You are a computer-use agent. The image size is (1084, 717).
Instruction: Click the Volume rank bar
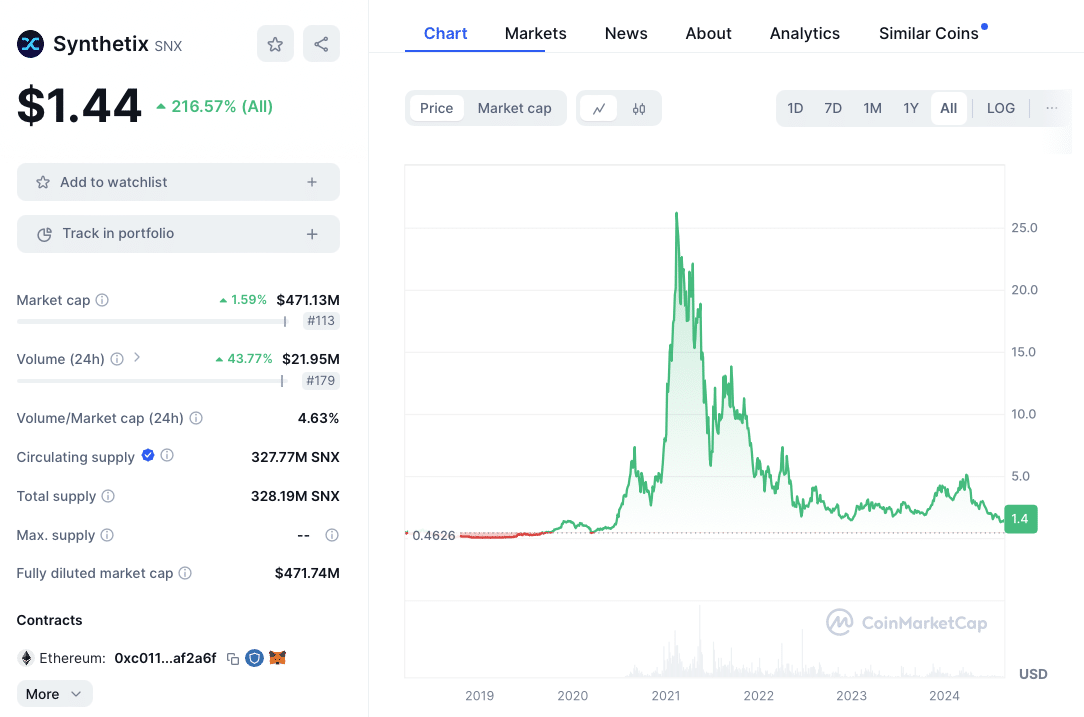pos(151,381)
